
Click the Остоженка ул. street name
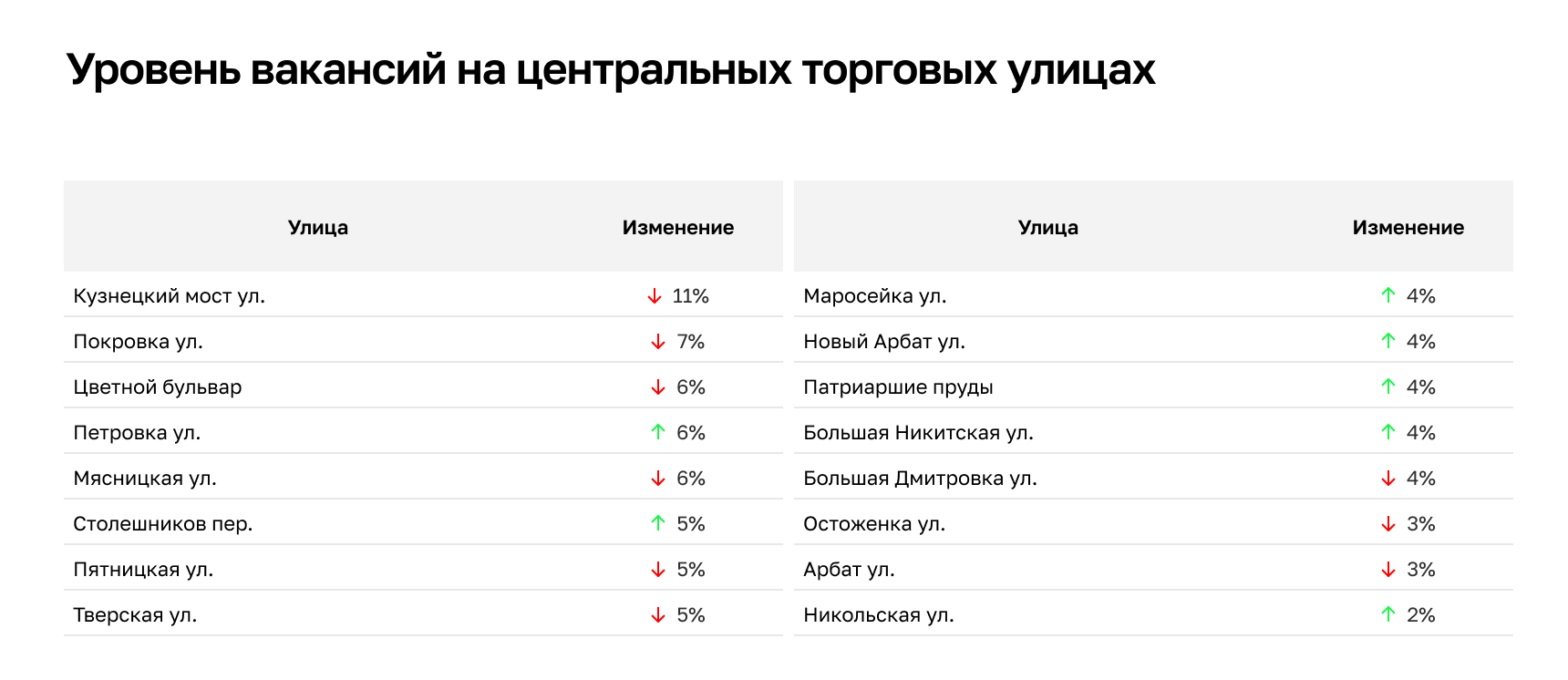pyautogui.click(x=873, y=524)
